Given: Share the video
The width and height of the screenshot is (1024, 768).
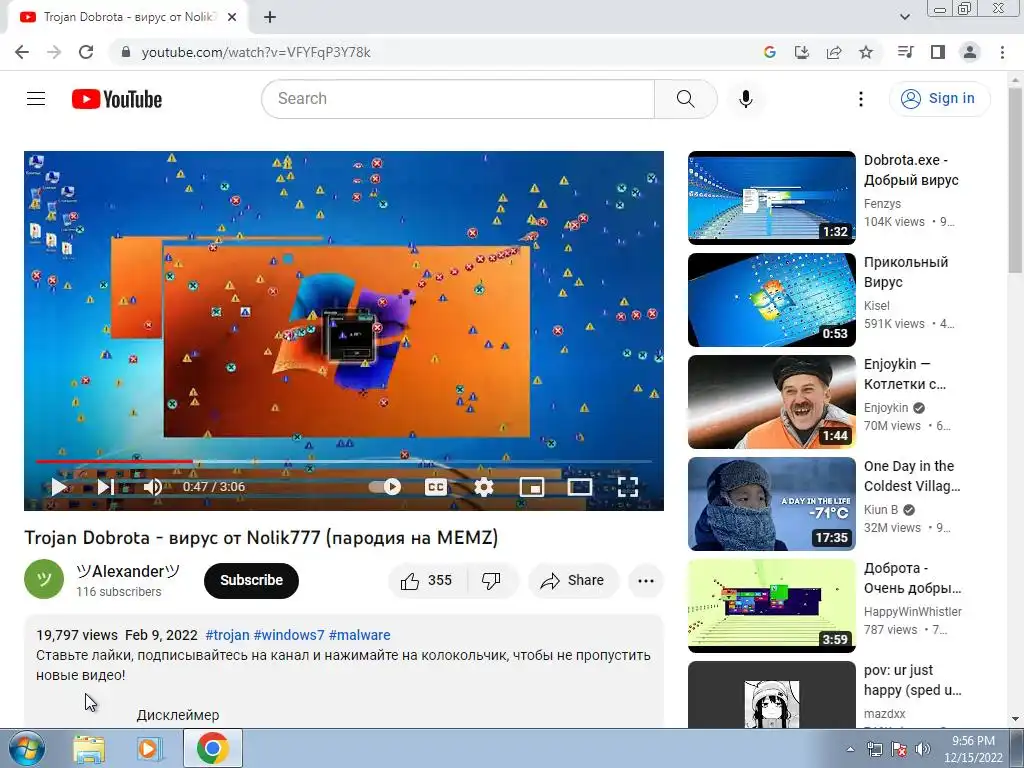Looking at the screenshot, I should (573, 581).
